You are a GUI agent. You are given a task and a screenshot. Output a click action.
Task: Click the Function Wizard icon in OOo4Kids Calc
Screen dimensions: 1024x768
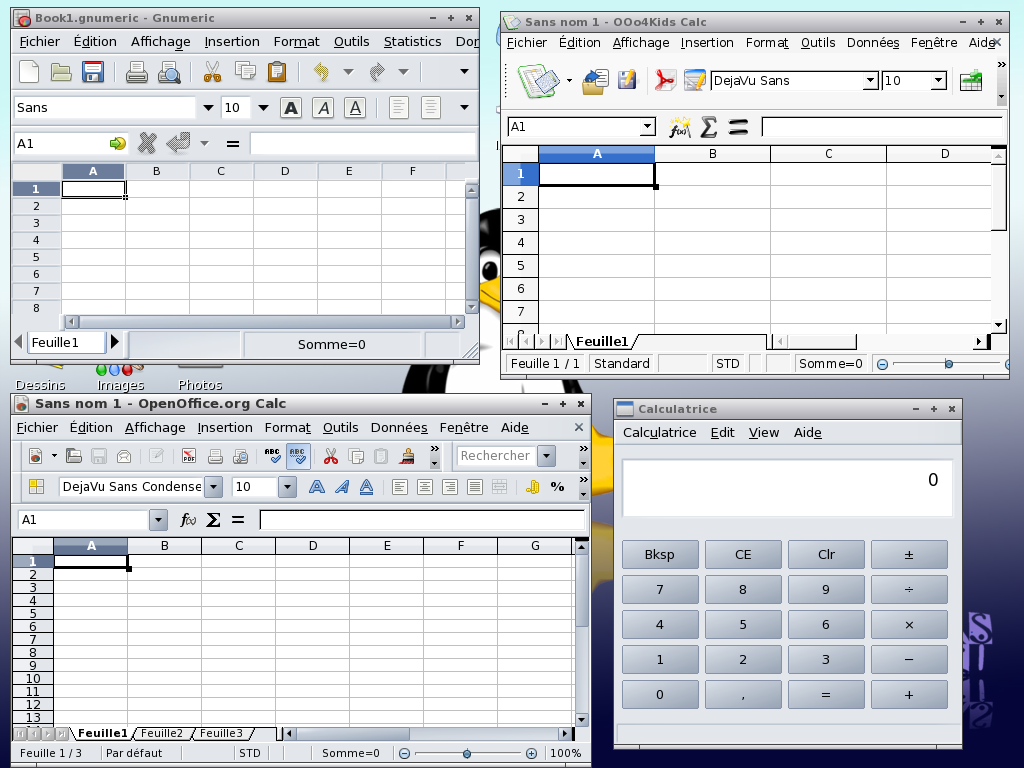679,127
